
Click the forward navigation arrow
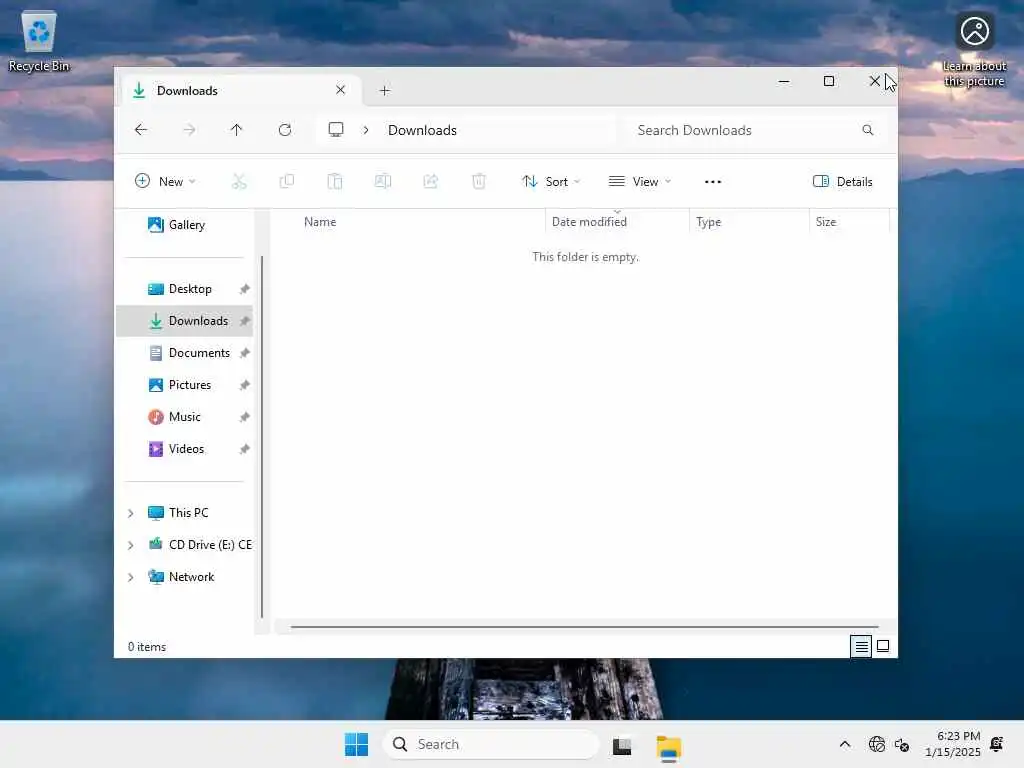coord(189,130)
